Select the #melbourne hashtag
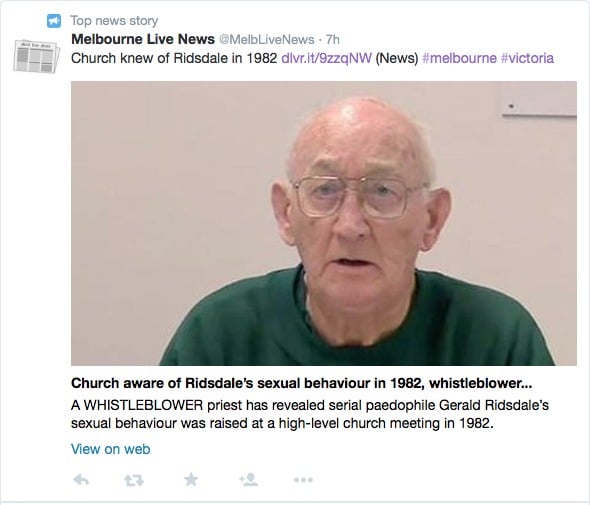 pos(459,58)
